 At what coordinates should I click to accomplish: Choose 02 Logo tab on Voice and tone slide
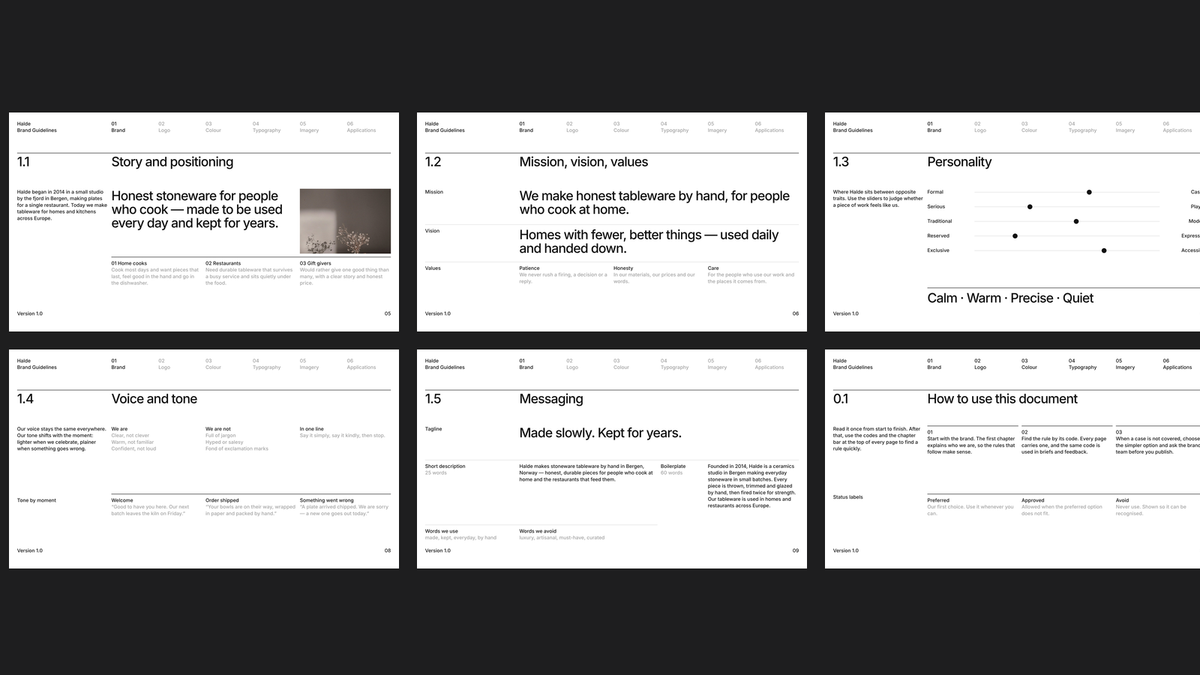(164, 364)
